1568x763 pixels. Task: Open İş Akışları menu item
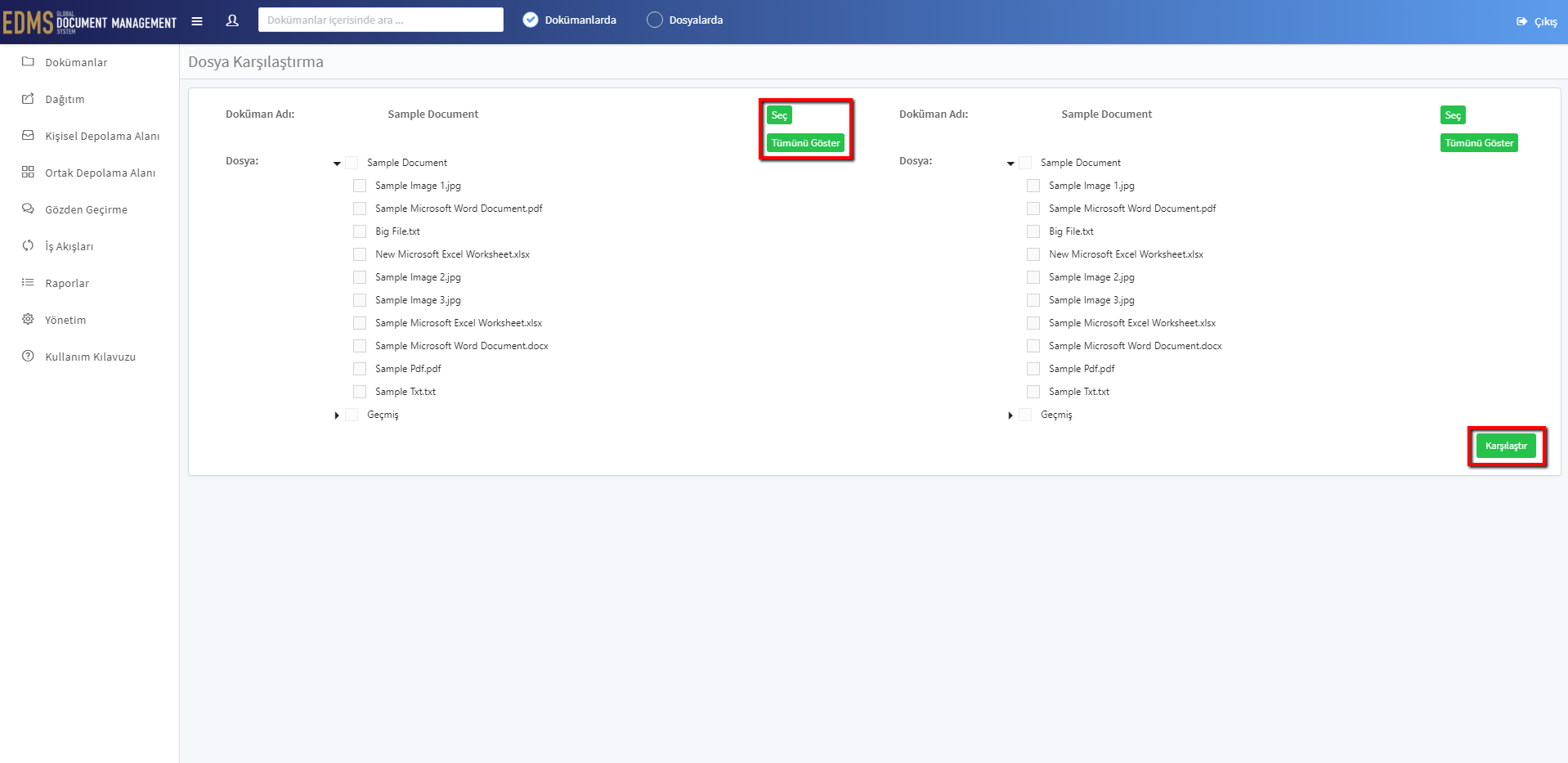(x=69, y=246)
